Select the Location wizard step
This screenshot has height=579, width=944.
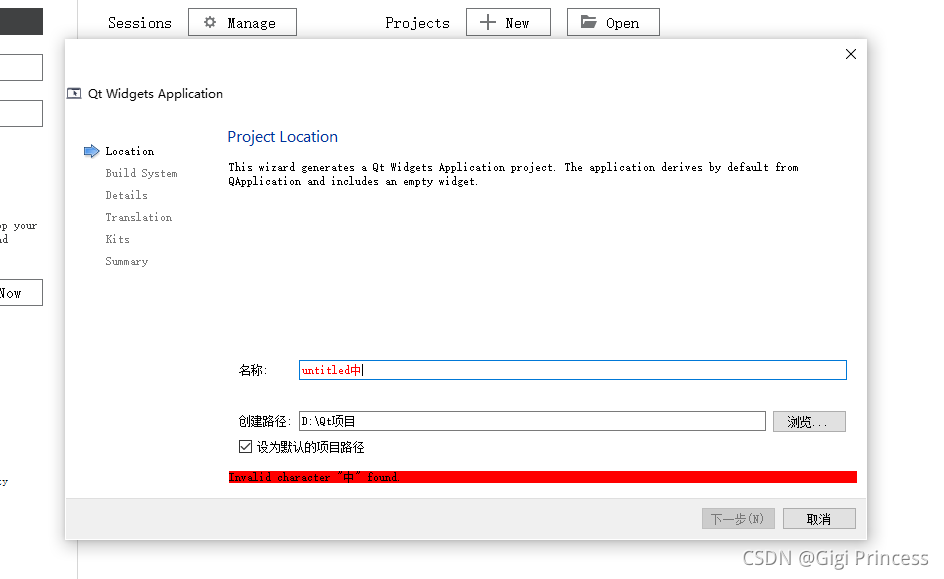pos(129,151)
